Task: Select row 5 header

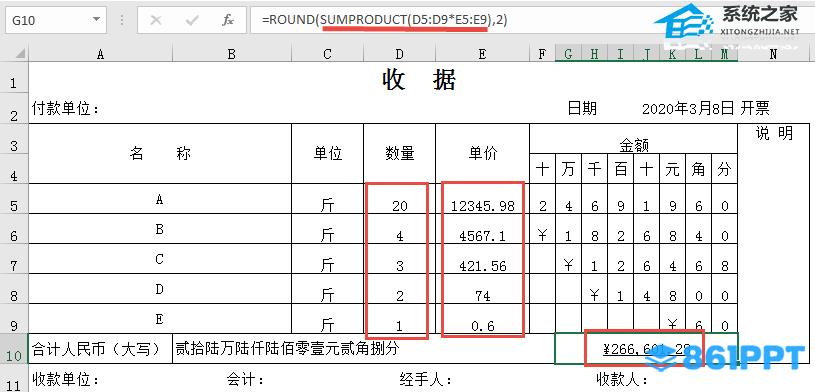Action: point(13,205)
